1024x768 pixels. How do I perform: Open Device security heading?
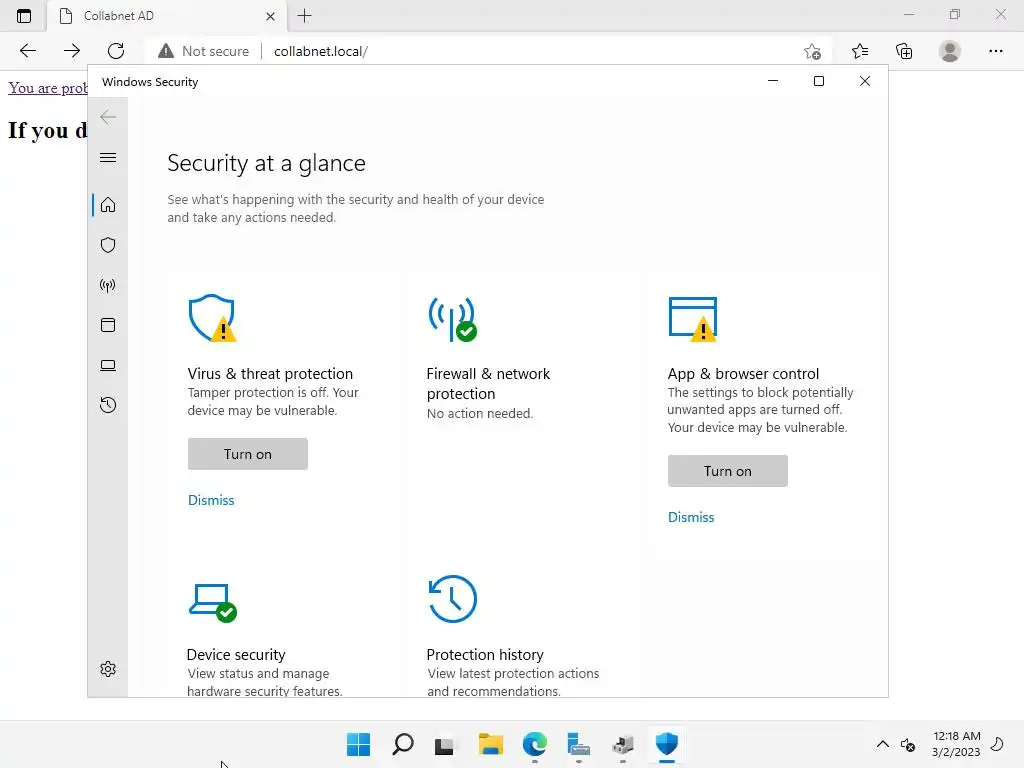pyautogui.click(x=236, y=654)
